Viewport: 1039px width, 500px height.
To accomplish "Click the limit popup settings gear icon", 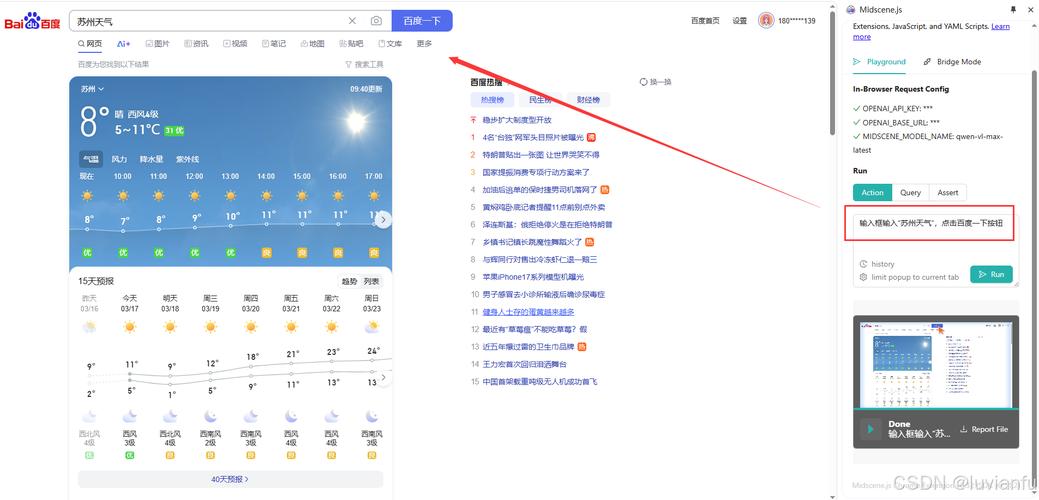I will tap(863, 277).
